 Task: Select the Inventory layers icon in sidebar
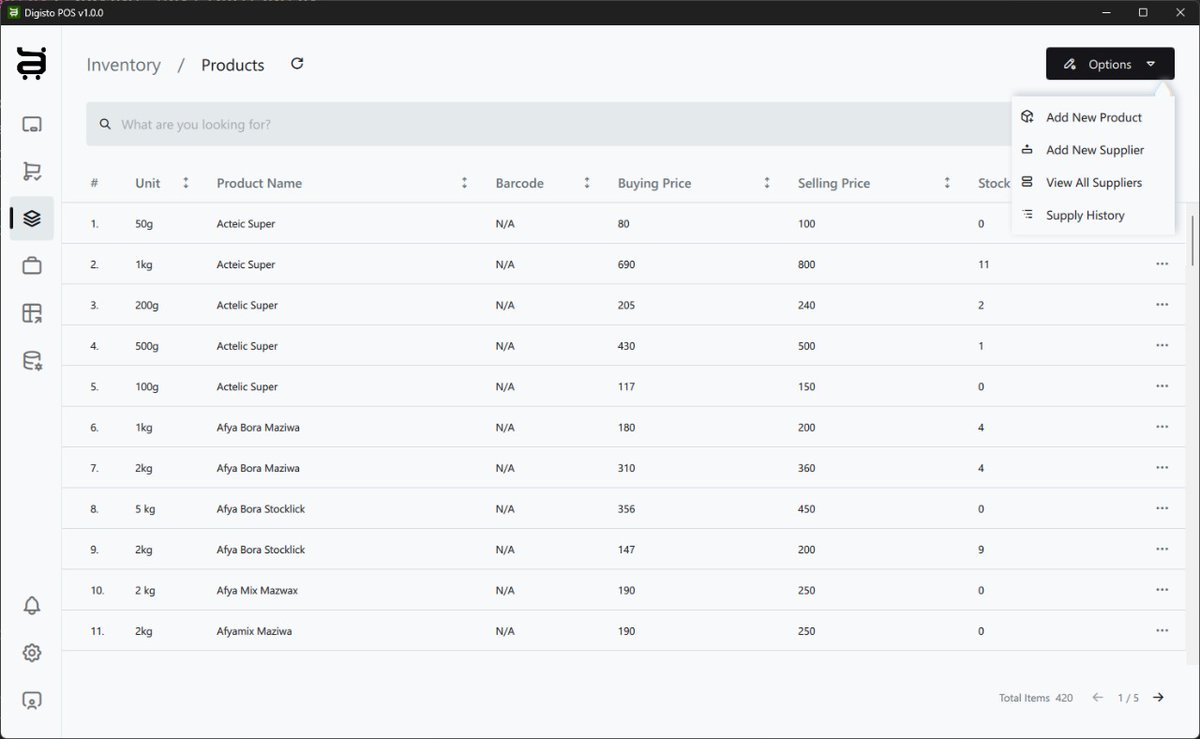point(32,218)
